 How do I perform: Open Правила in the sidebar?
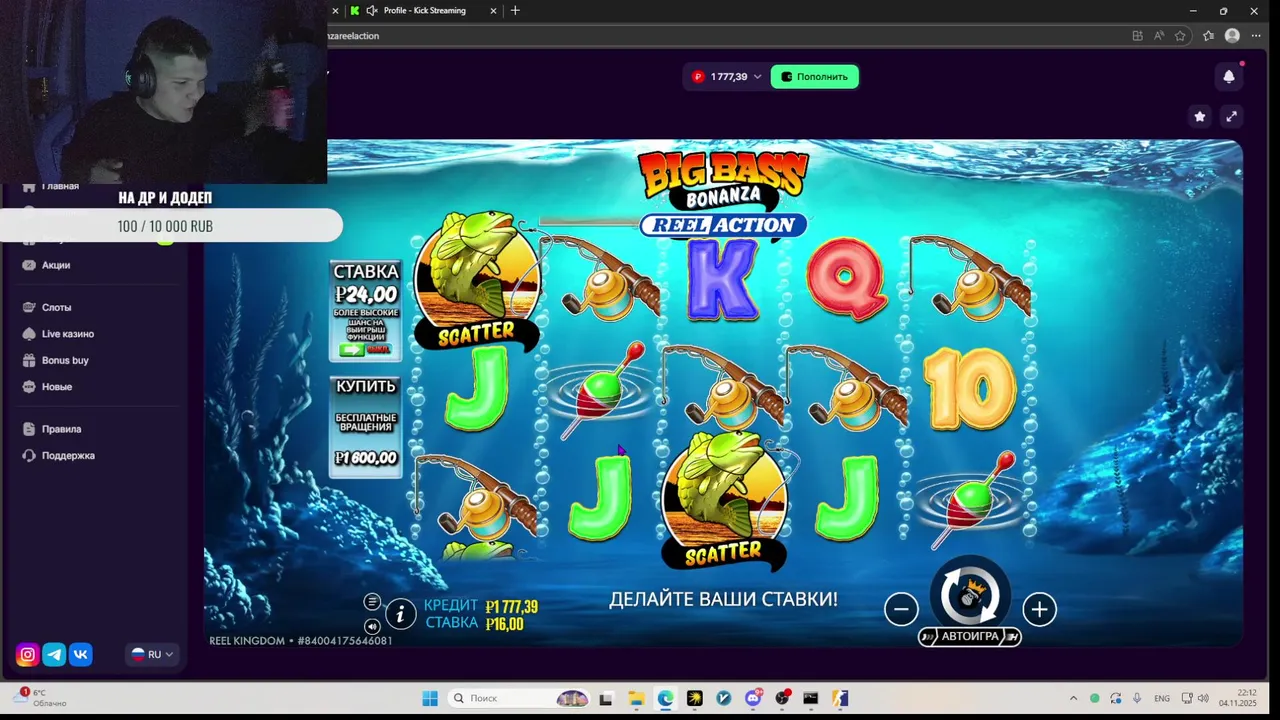pyautogui.click(x=61, y=429)
